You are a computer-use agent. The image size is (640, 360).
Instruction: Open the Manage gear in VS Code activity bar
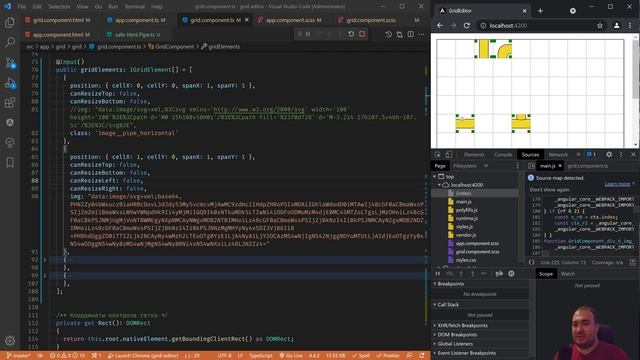point(10,340)
